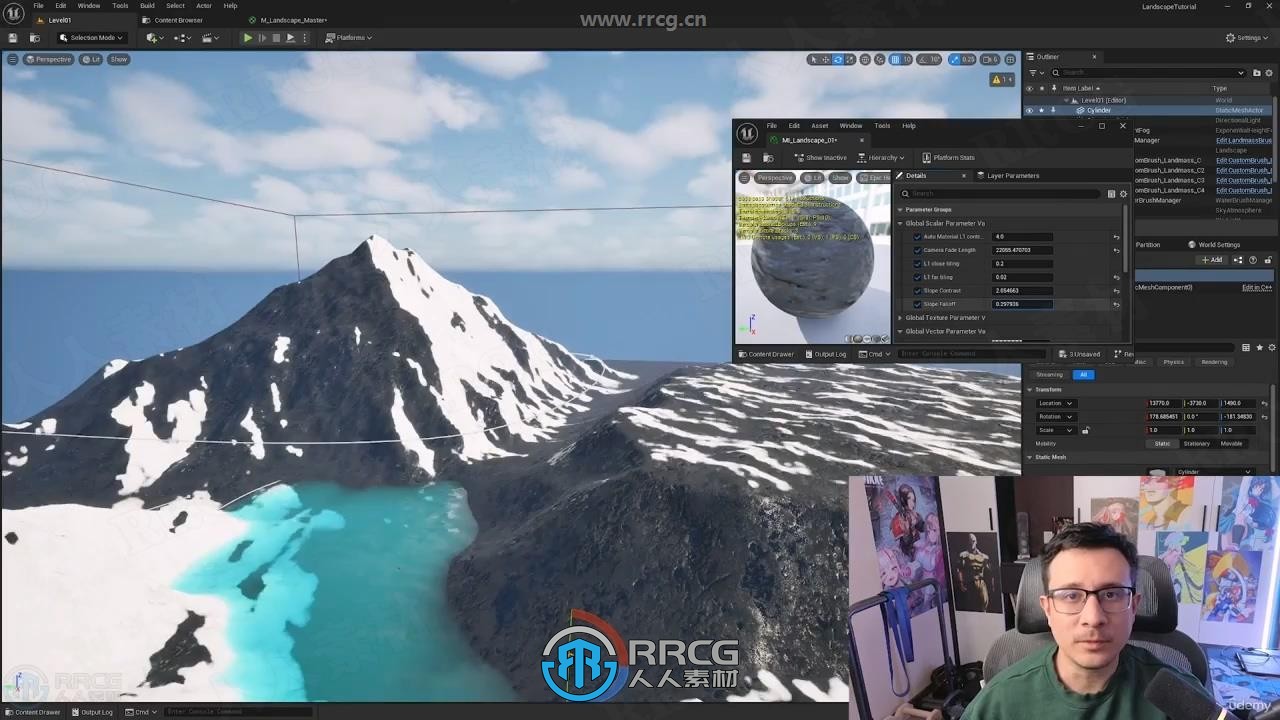1280x720 pixels.
Task: Start Play in Editor
Action: (248, 38)
